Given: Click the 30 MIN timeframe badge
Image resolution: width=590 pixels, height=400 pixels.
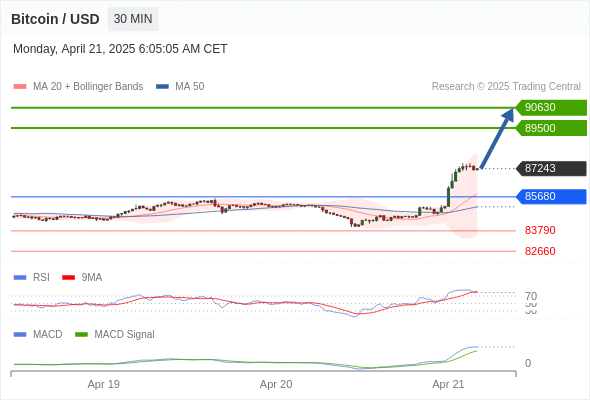Looking at the screenshot, I should click(133, 19).
